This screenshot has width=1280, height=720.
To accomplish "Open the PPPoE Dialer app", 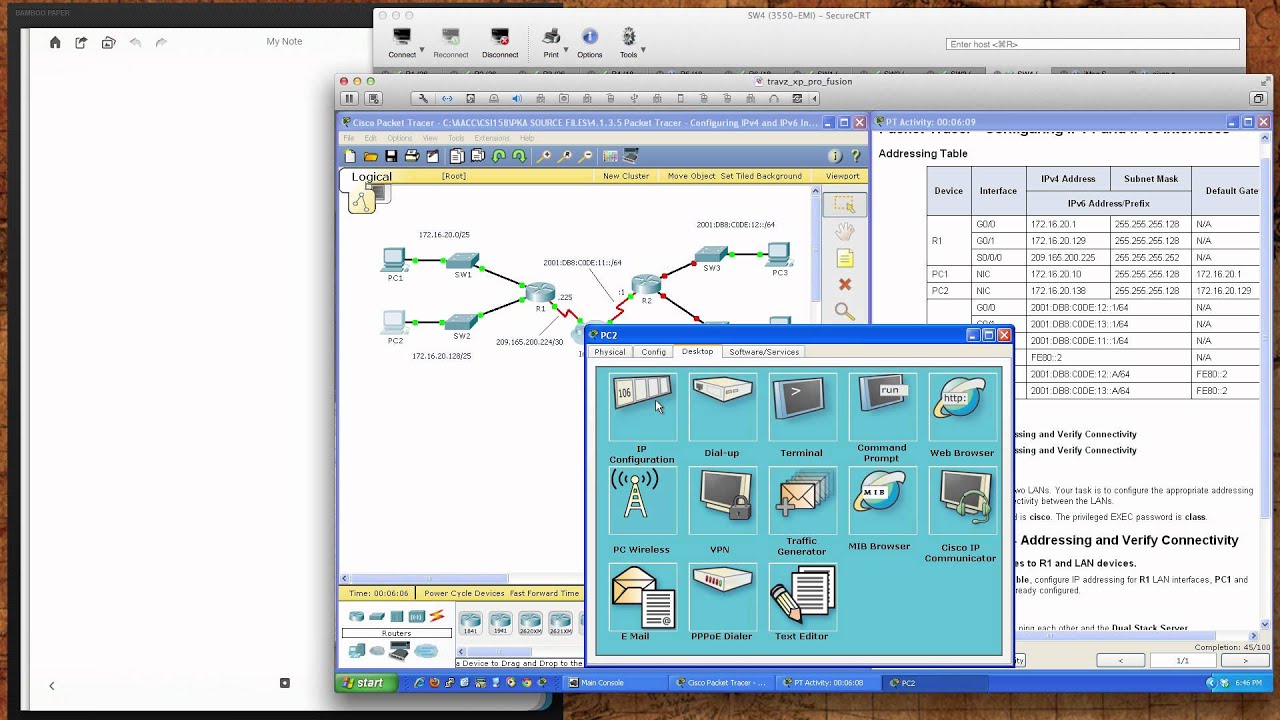I will pos(722,597).
